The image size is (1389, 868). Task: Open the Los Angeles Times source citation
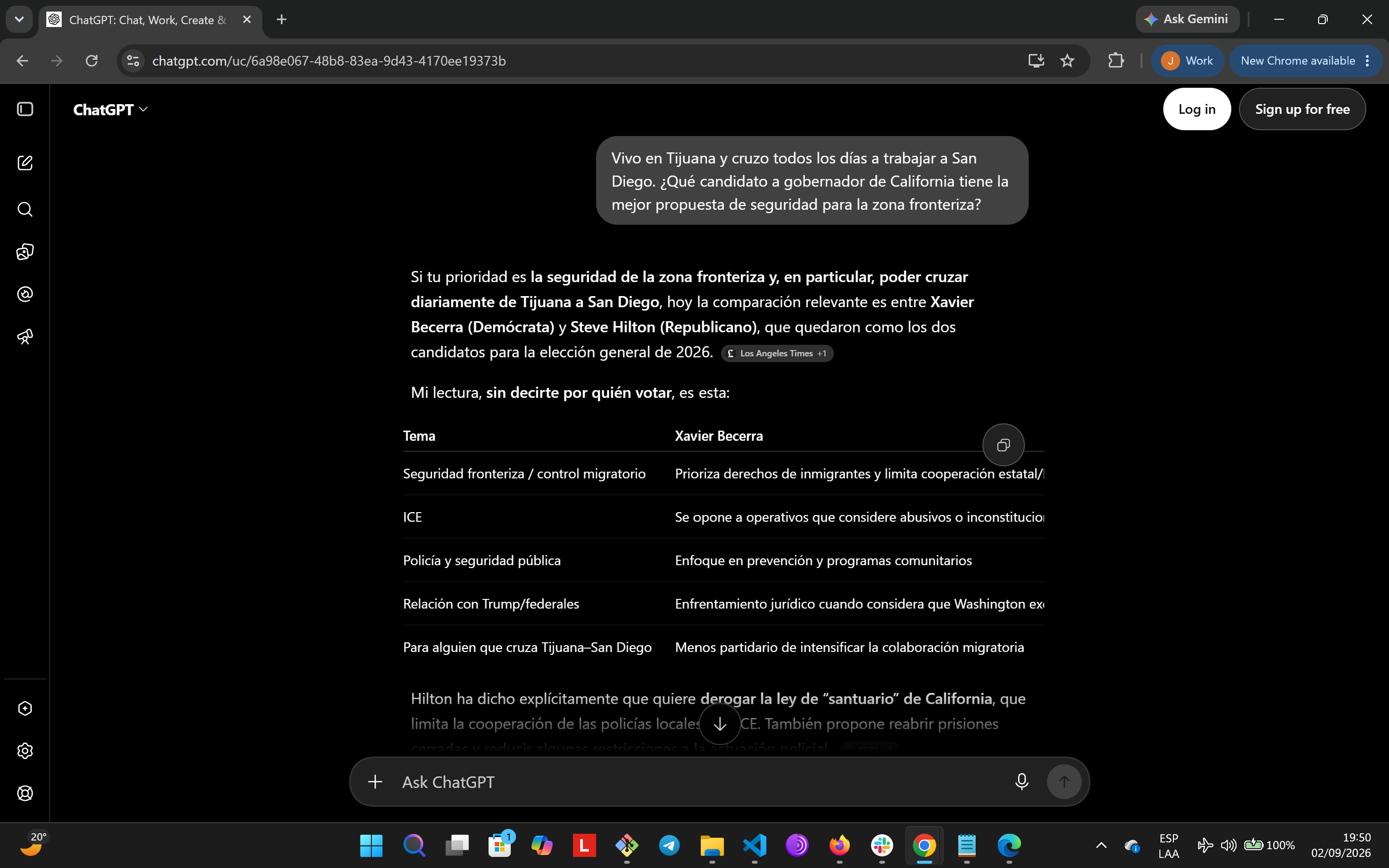coord(777,353)
